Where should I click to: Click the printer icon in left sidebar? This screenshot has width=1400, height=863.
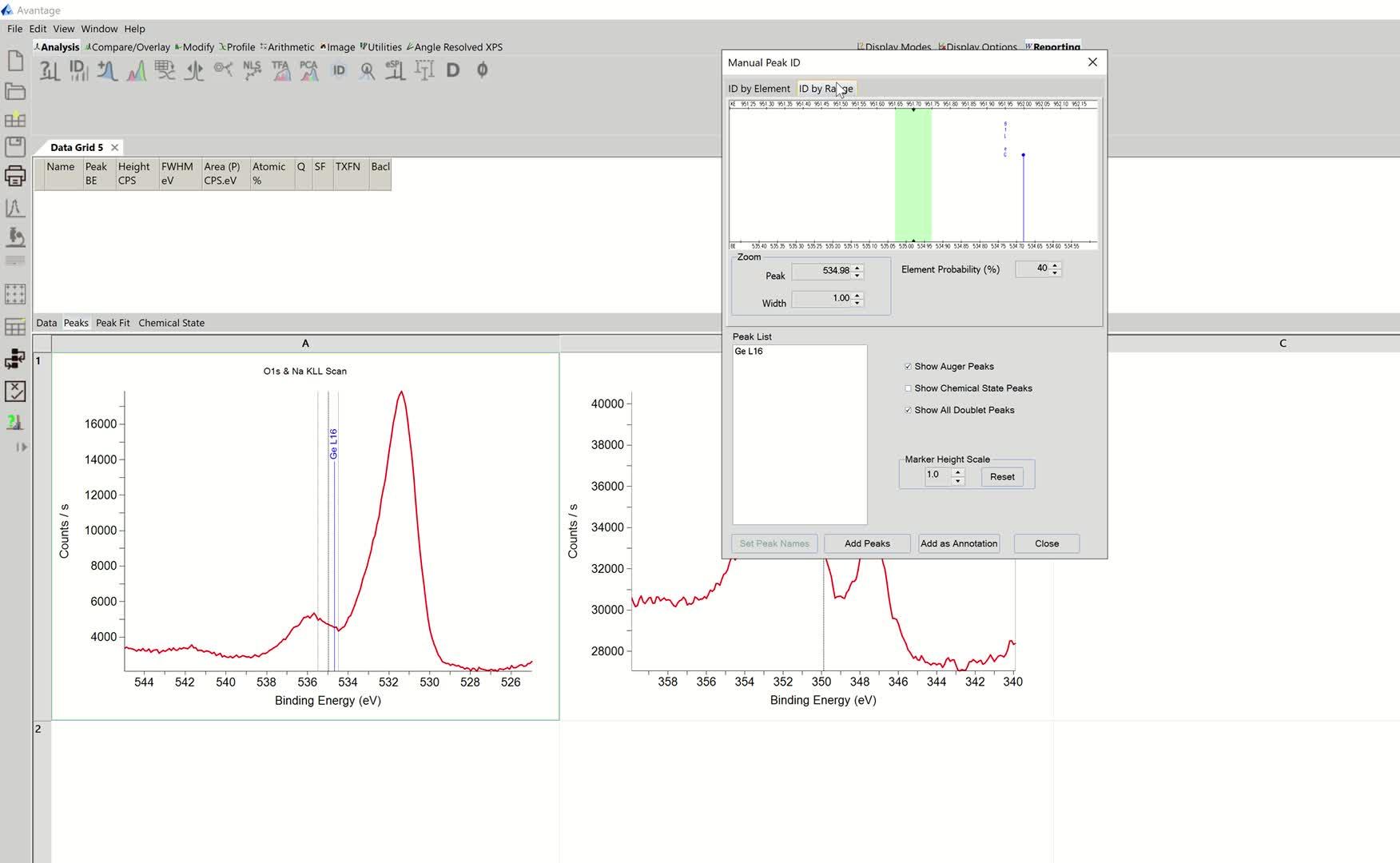coord(15,177)
